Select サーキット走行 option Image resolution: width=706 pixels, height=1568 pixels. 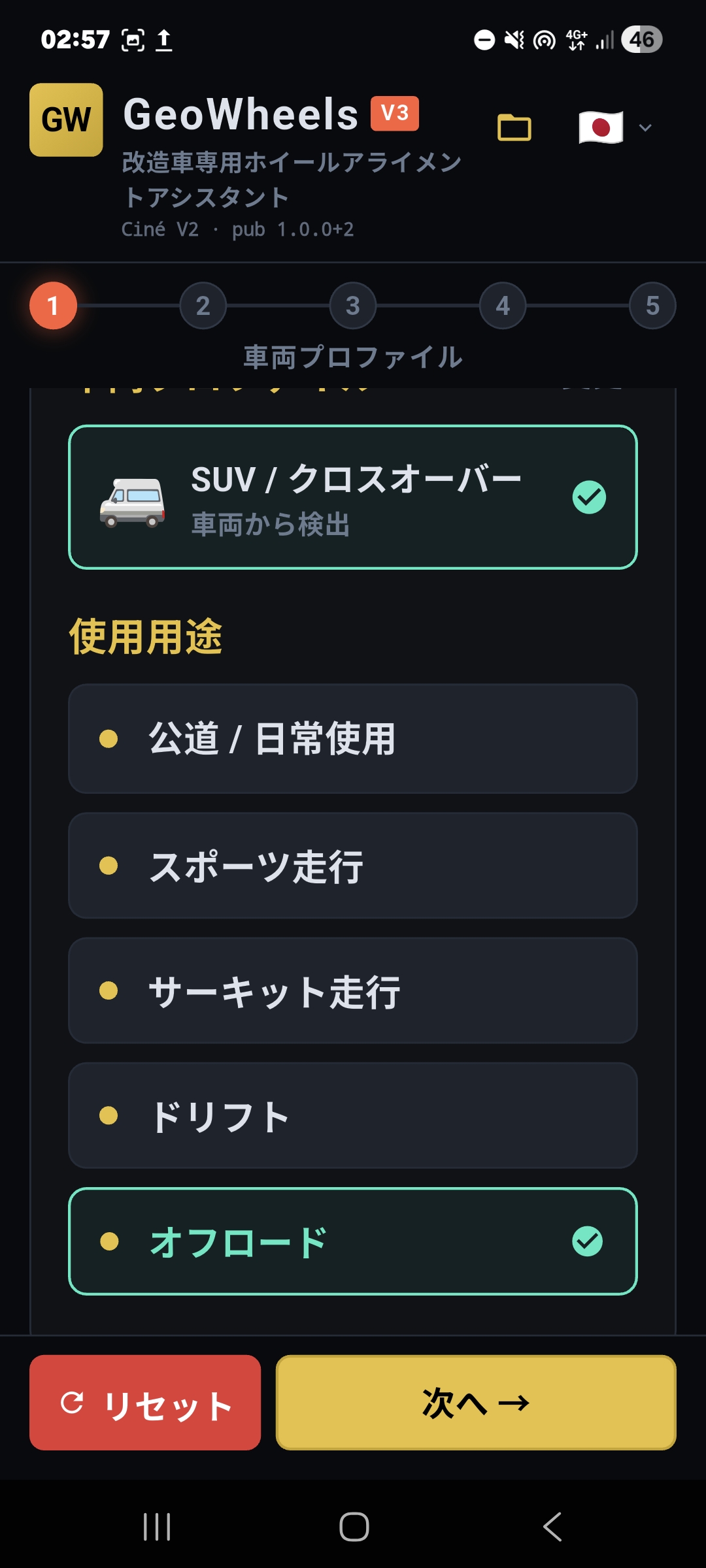353,990
